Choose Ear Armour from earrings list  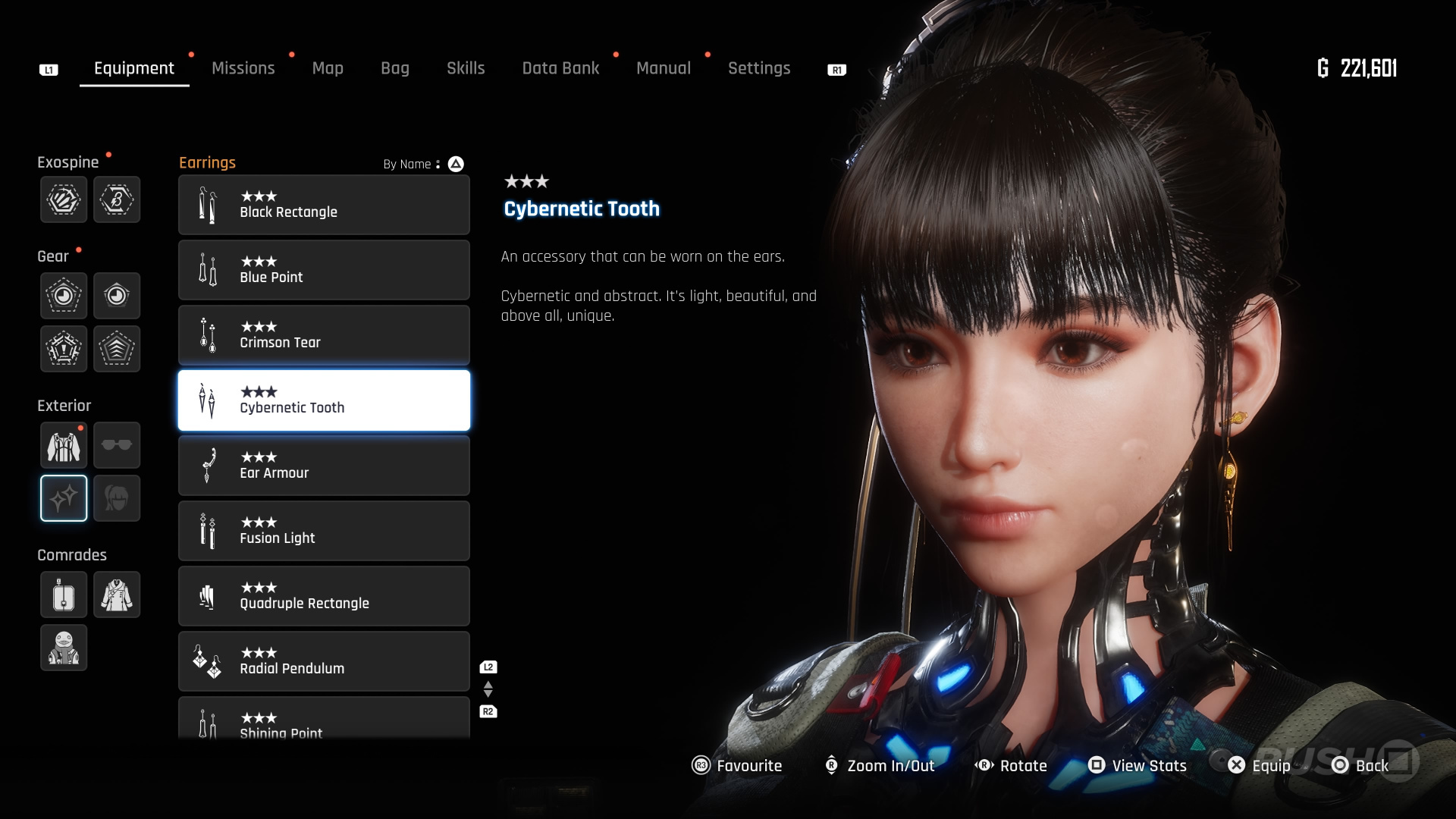click(x=324, y=466)
